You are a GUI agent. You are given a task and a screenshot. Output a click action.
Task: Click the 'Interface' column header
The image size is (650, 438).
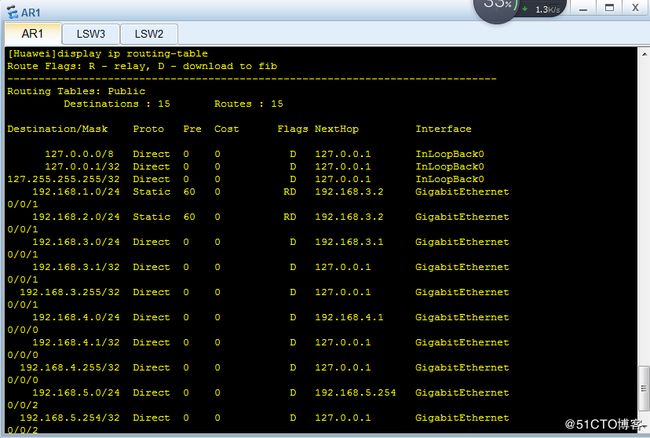pyautogui.click(x=444, y=129)
